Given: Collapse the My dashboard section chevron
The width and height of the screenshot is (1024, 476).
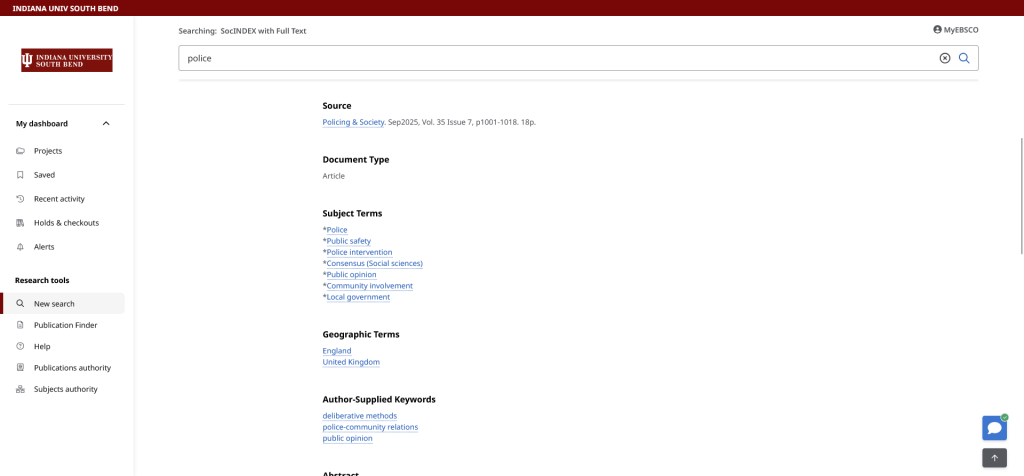Looking at the screenshot, I should click(x=106, y=123).
